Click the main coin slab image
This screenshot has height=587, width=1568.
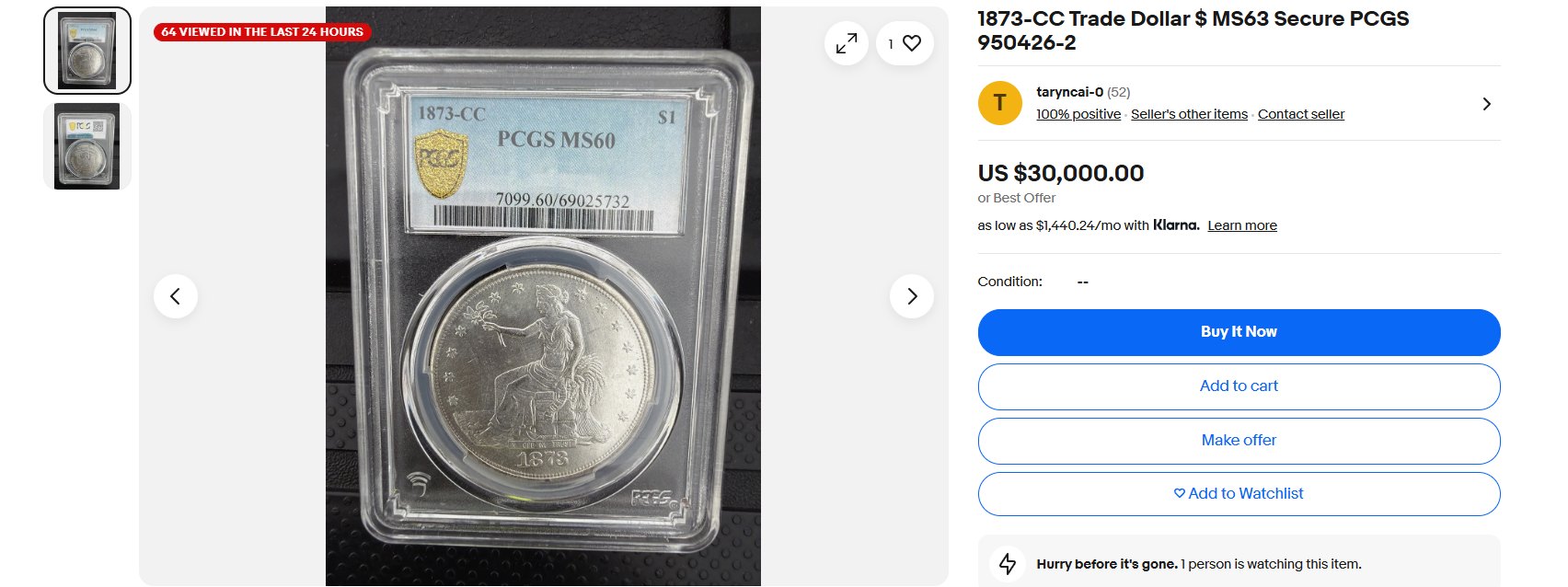(543, 296)
